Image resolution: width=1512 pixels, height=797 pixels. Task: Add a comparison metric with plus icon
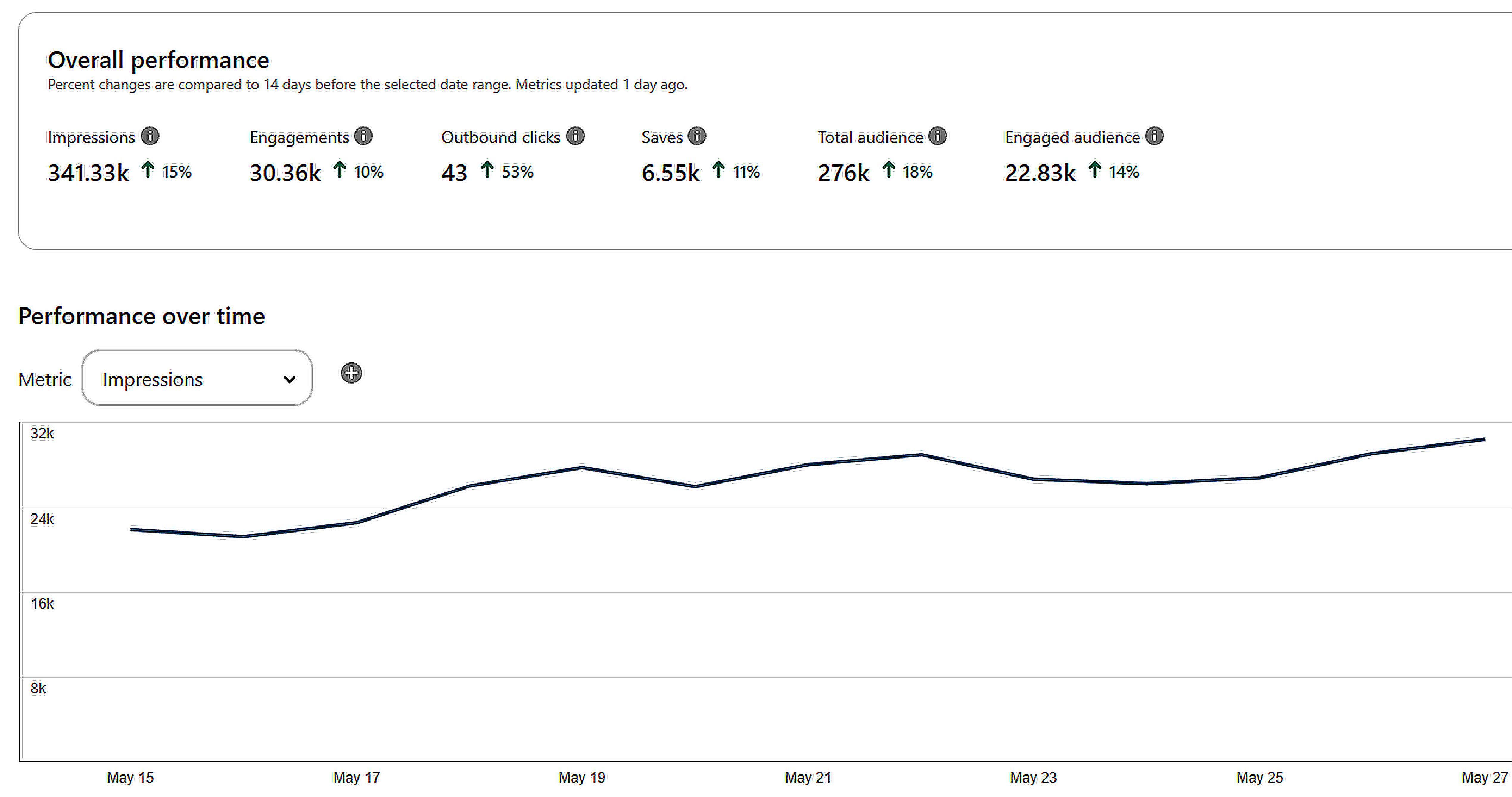pos(351,373)
